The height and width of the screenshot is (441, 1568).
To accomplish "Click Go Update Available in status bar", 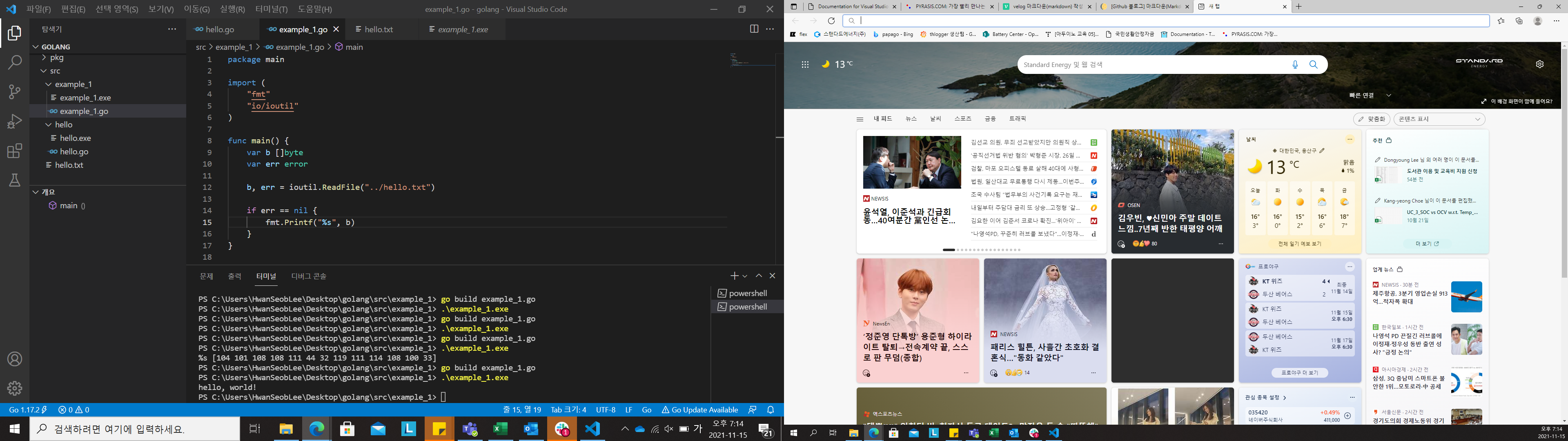I will pyautogui.click(x=699, y=410).
